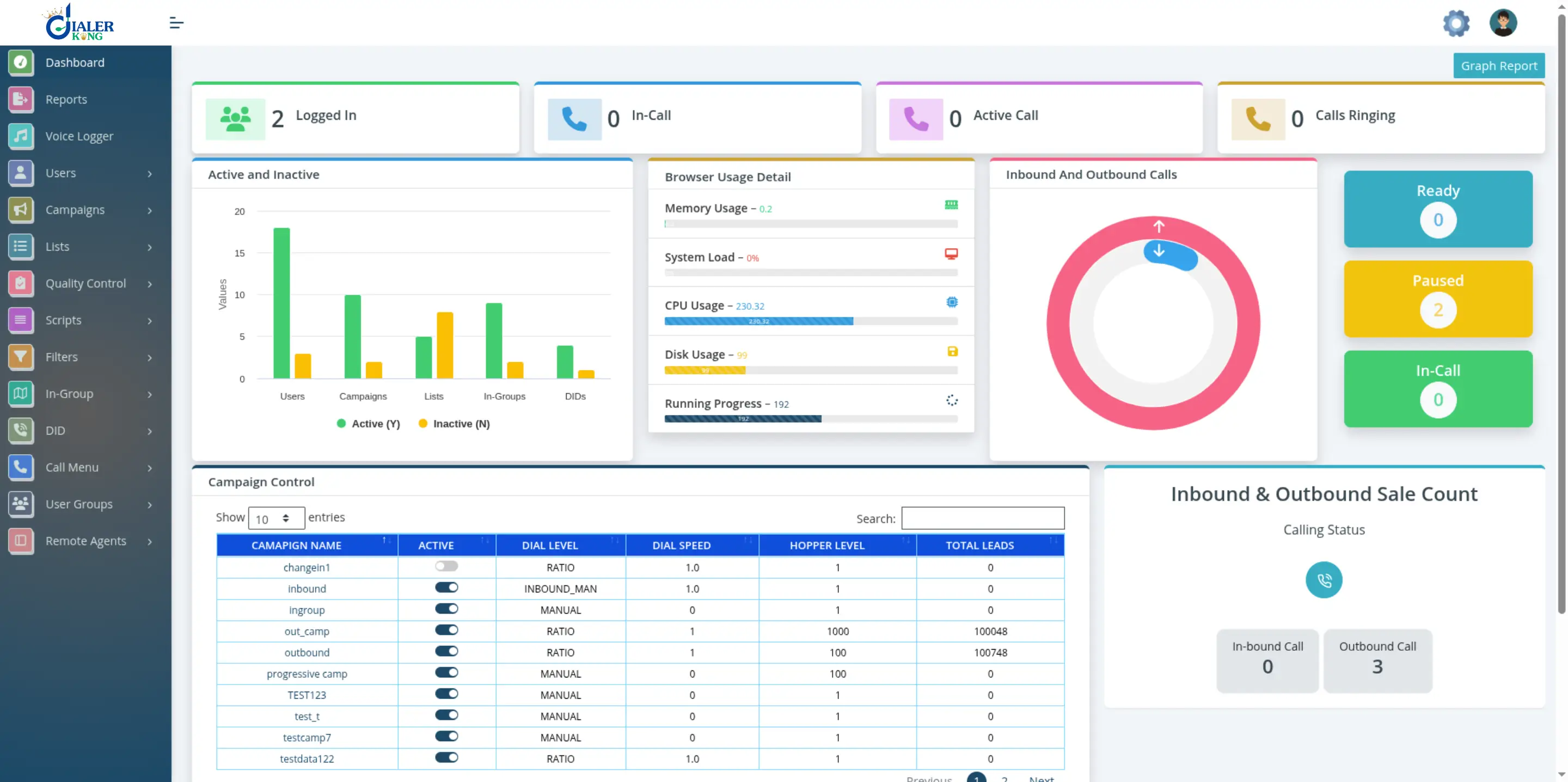Open the Dashboard sidebar icon

pos(21,63)
